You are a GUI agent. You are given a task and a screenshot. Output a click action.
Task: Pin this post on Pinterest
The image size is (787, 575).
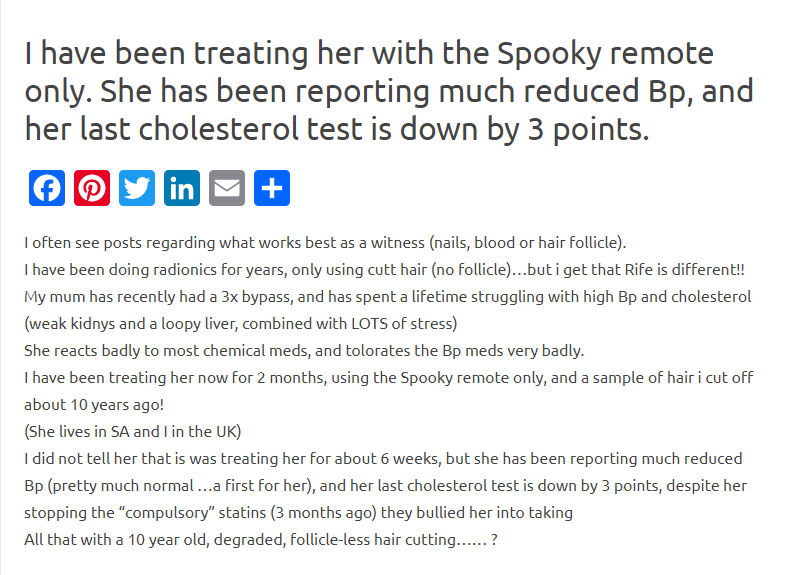[x=92, y=188]
